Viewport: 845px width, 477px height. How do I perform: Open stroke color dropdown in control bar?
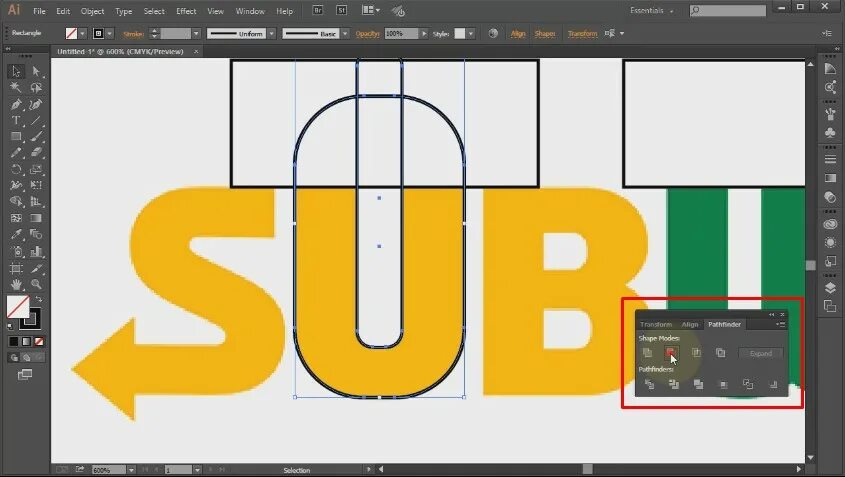110,33
